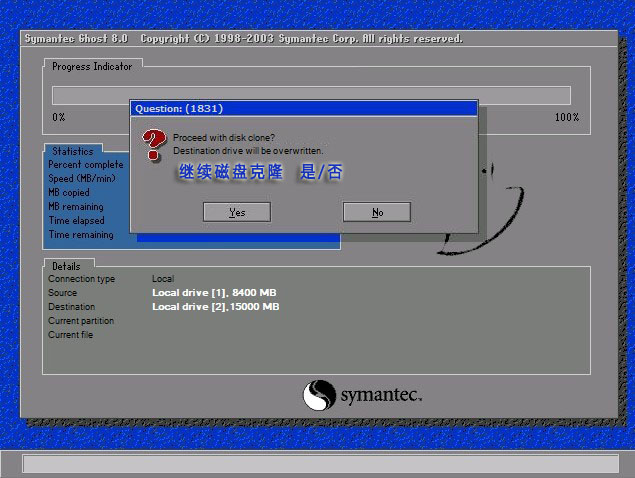Click the Percent complete statistic label
Image resolution: width=635 pixels, height=478 pixels.
86,164
